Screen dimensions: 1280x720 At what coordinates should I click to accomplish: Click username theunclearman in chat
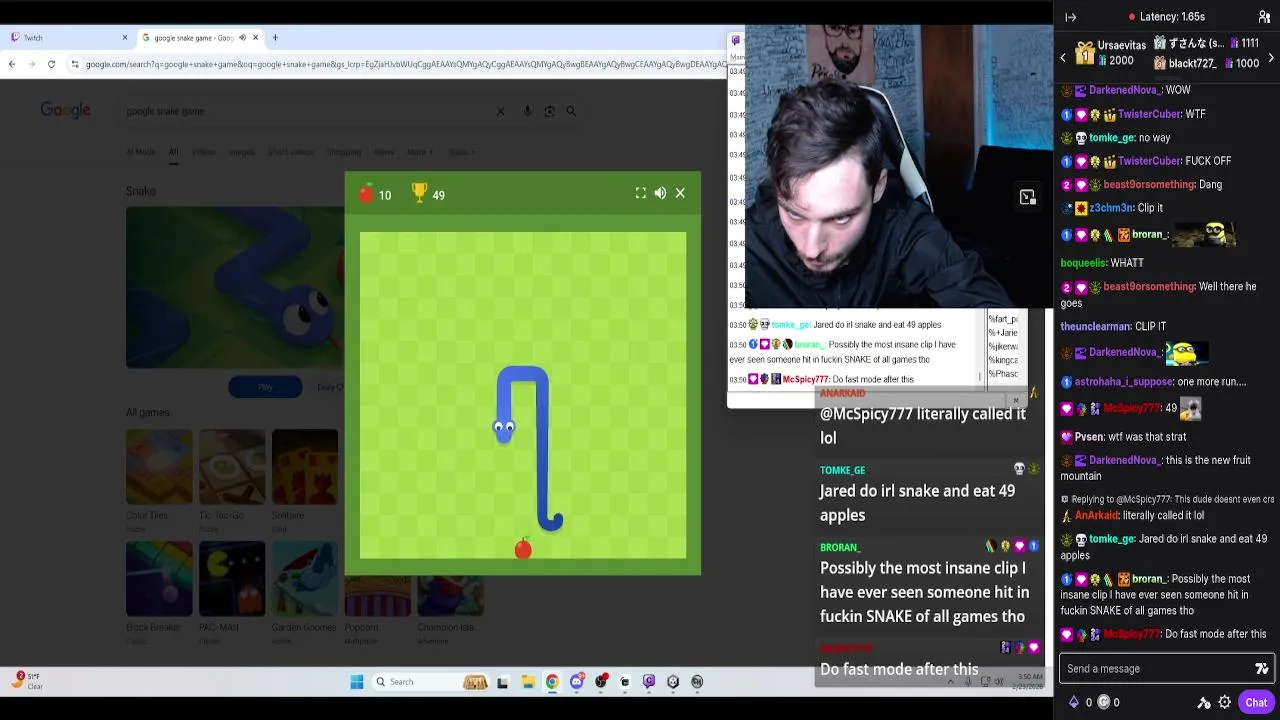tap(1096, 327)
